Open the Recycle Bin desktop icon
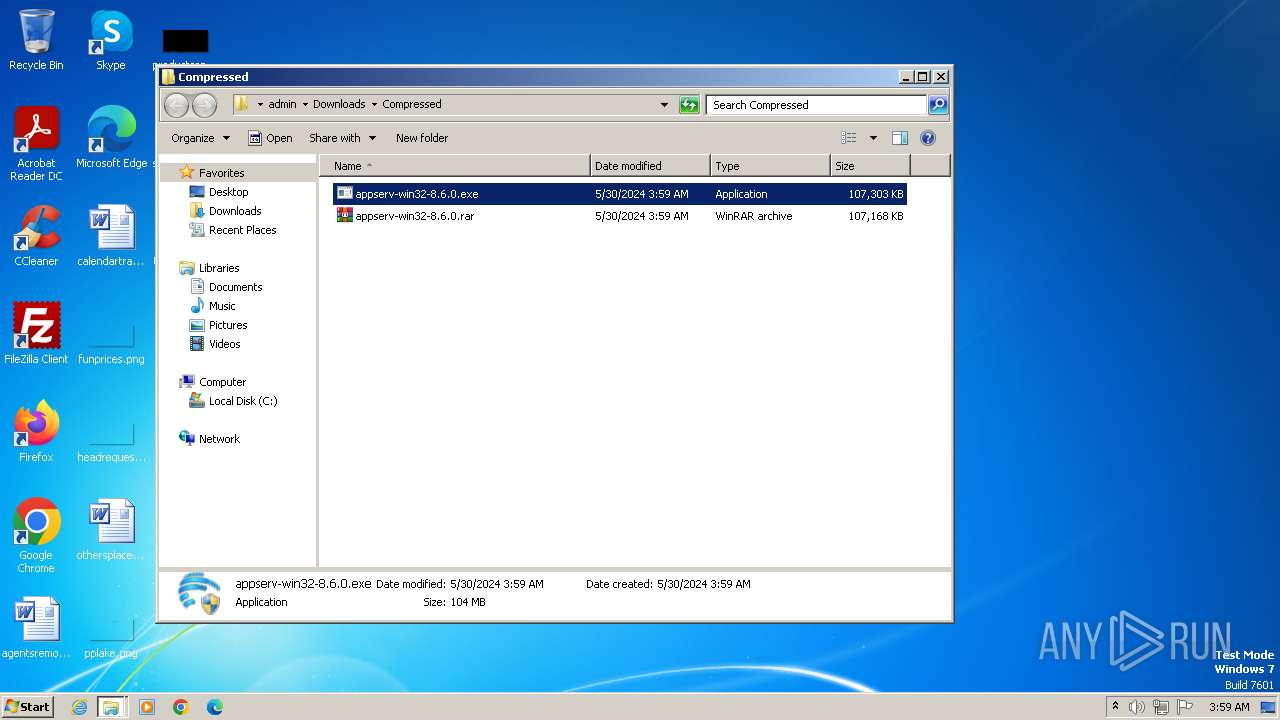Image resolution: width=1280 pixels, height=720 pixels. [36, 40]
